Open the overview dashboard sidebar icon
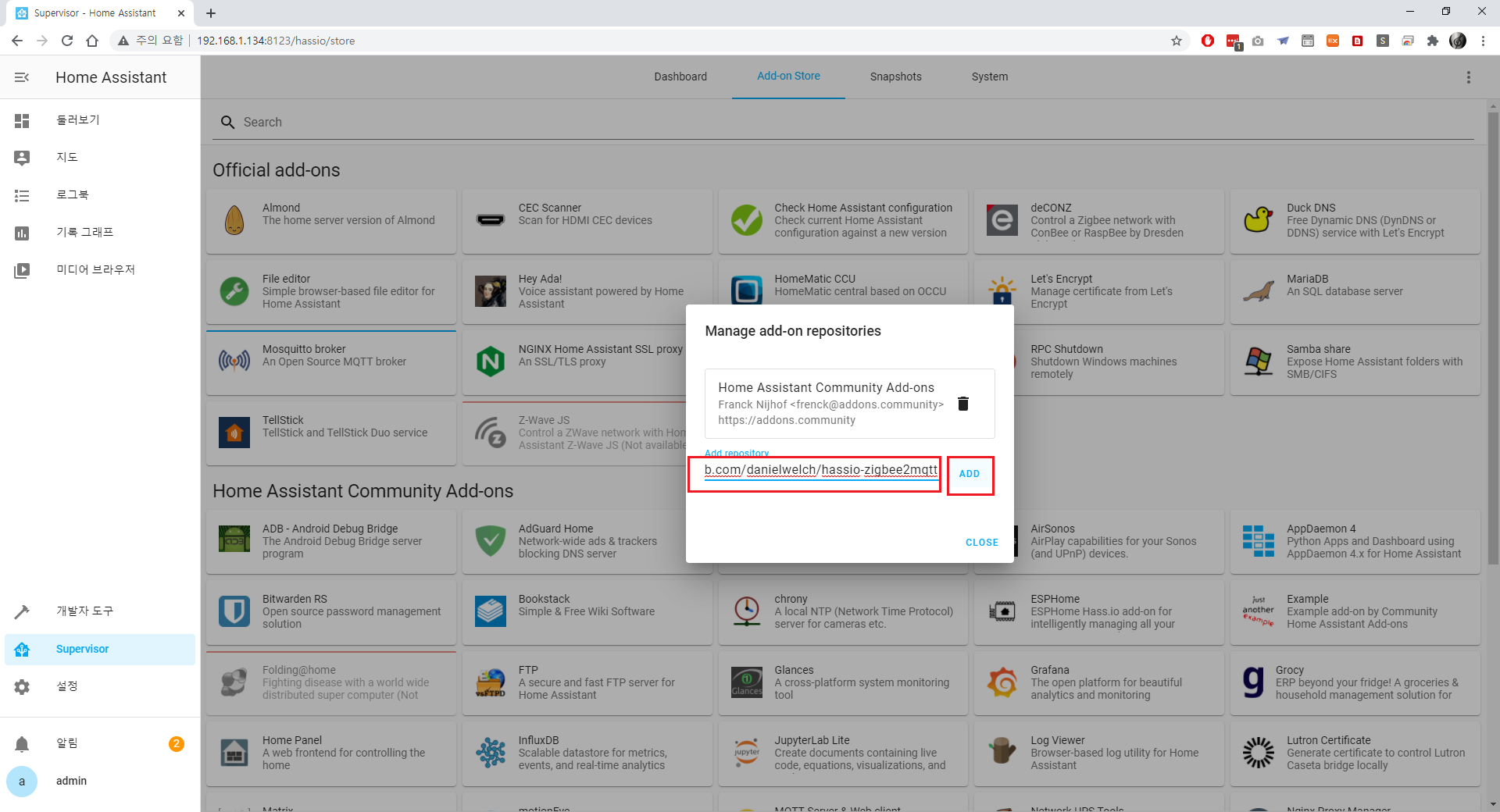 pos(22,120)
